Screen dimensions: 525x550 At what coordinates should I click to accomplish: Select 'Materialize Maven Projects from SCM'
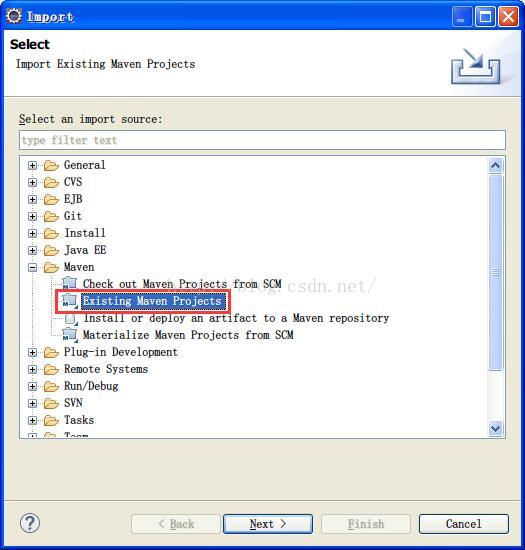click(188, 335)
